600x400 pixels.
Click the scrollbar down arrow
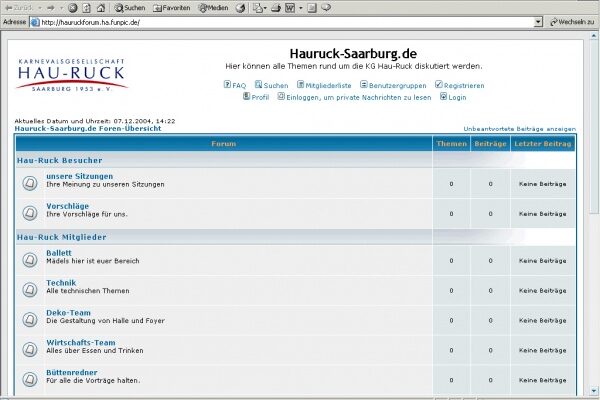pos(594,391)
